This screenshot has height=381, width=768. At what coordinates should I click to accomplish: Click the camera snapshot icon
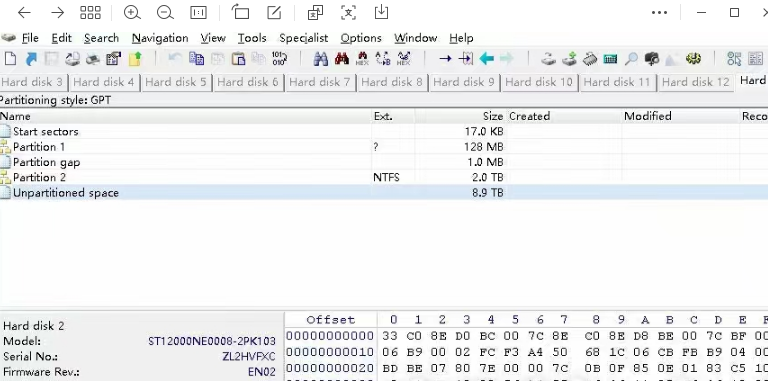coord(652,59)
